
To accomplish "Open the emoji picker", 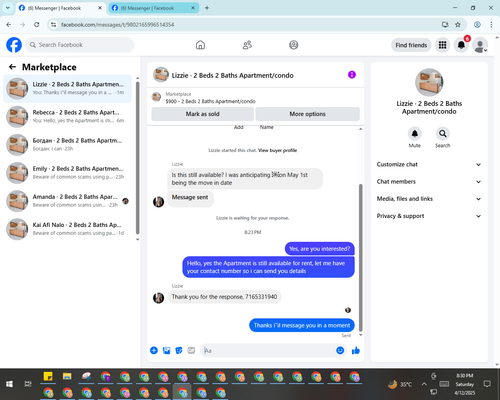I will (x=340, y=350).
